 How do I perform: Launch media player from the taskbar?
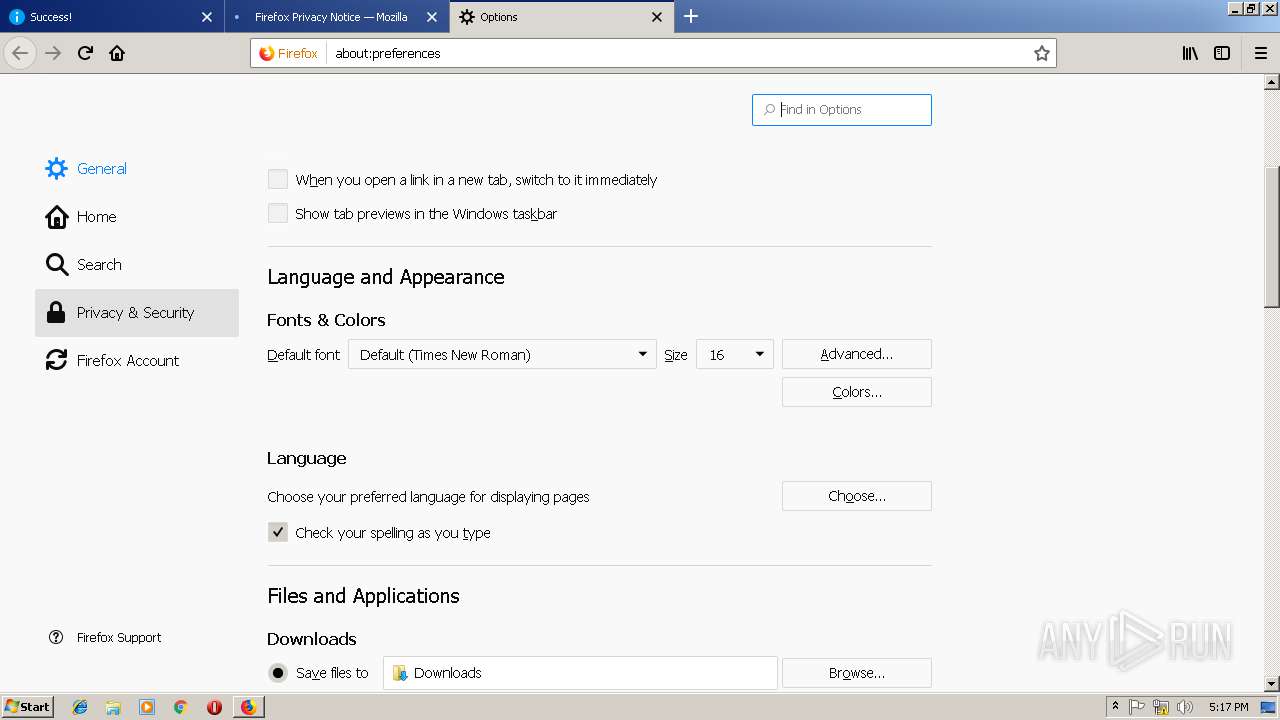[x=147, y=707]
